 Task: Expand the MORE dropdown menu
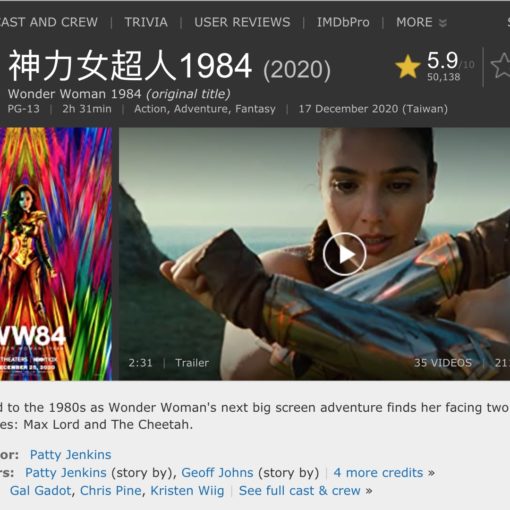coord(421,22)
